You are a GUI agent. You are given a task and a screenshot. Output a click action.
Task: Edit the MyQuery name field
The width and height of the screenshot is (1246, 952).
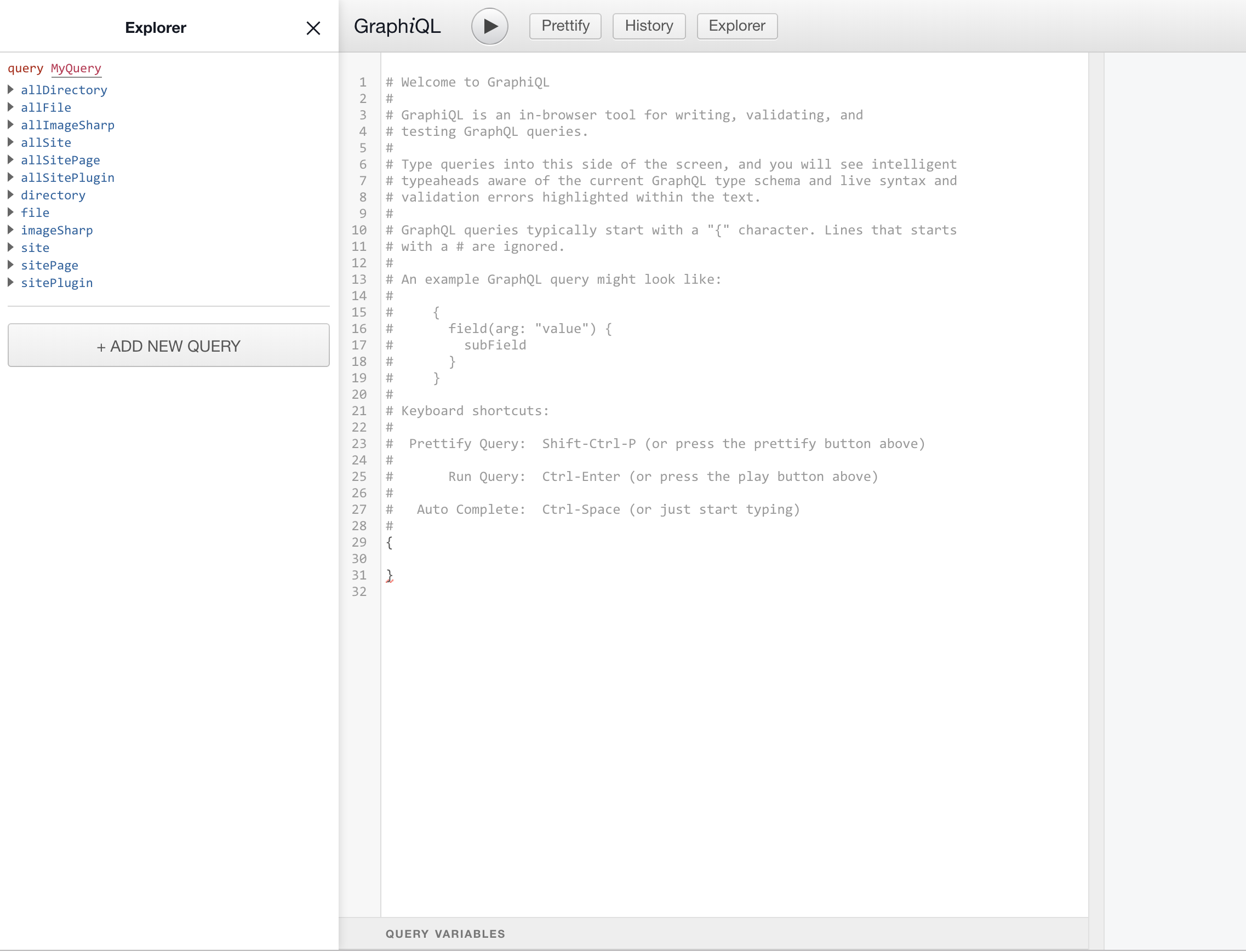click(76, 68)
